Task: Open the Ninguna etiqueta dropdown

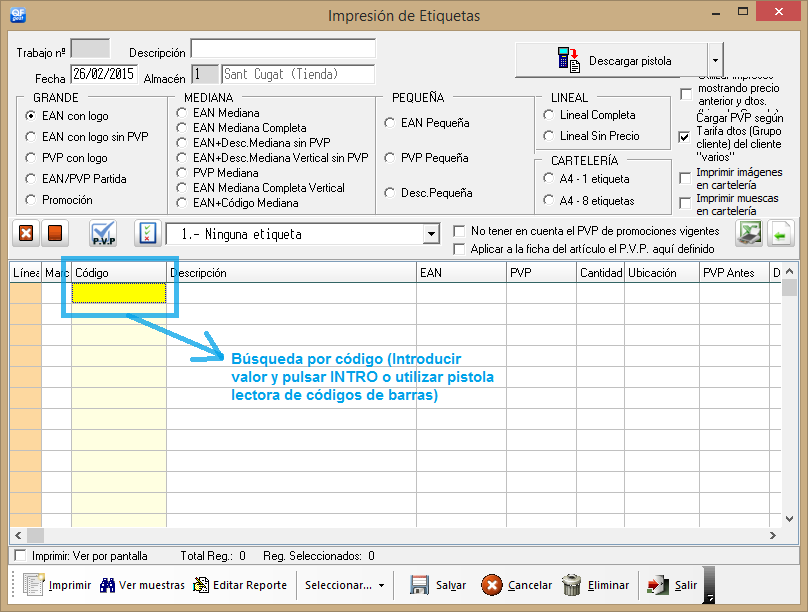Action: click(431, 234)
